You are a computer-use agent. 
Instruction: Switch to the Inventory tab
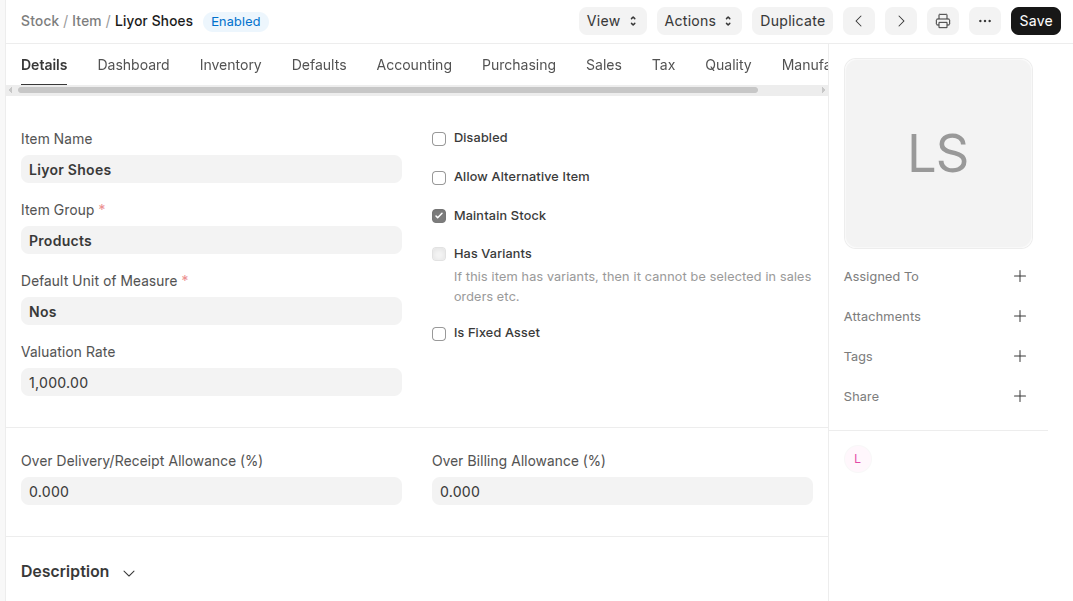pos(230,65)
